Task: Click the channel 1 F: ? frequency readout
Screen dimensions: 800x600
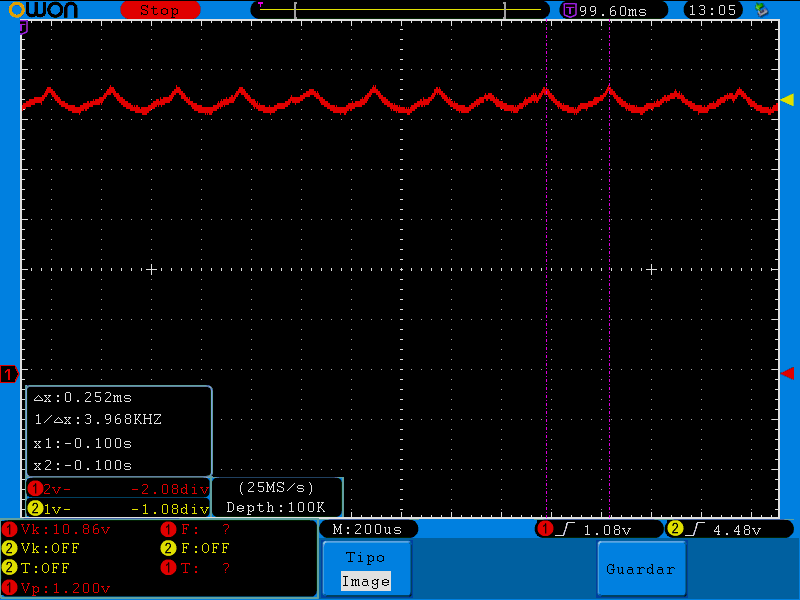Action: tap(206, 529)
